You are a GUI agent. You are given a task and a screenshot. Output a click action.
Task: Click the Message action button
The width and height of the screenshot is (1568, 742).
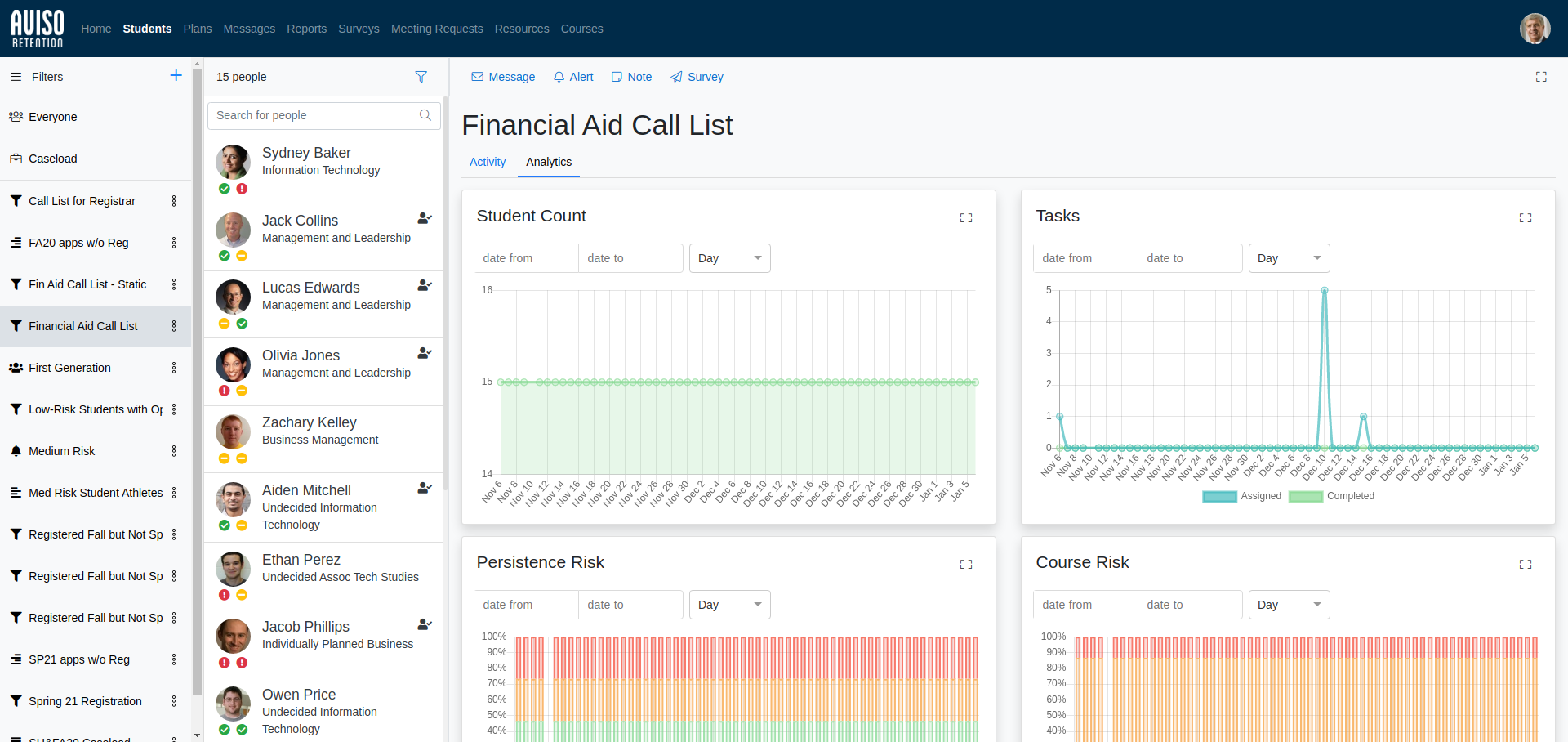[503, 77]
